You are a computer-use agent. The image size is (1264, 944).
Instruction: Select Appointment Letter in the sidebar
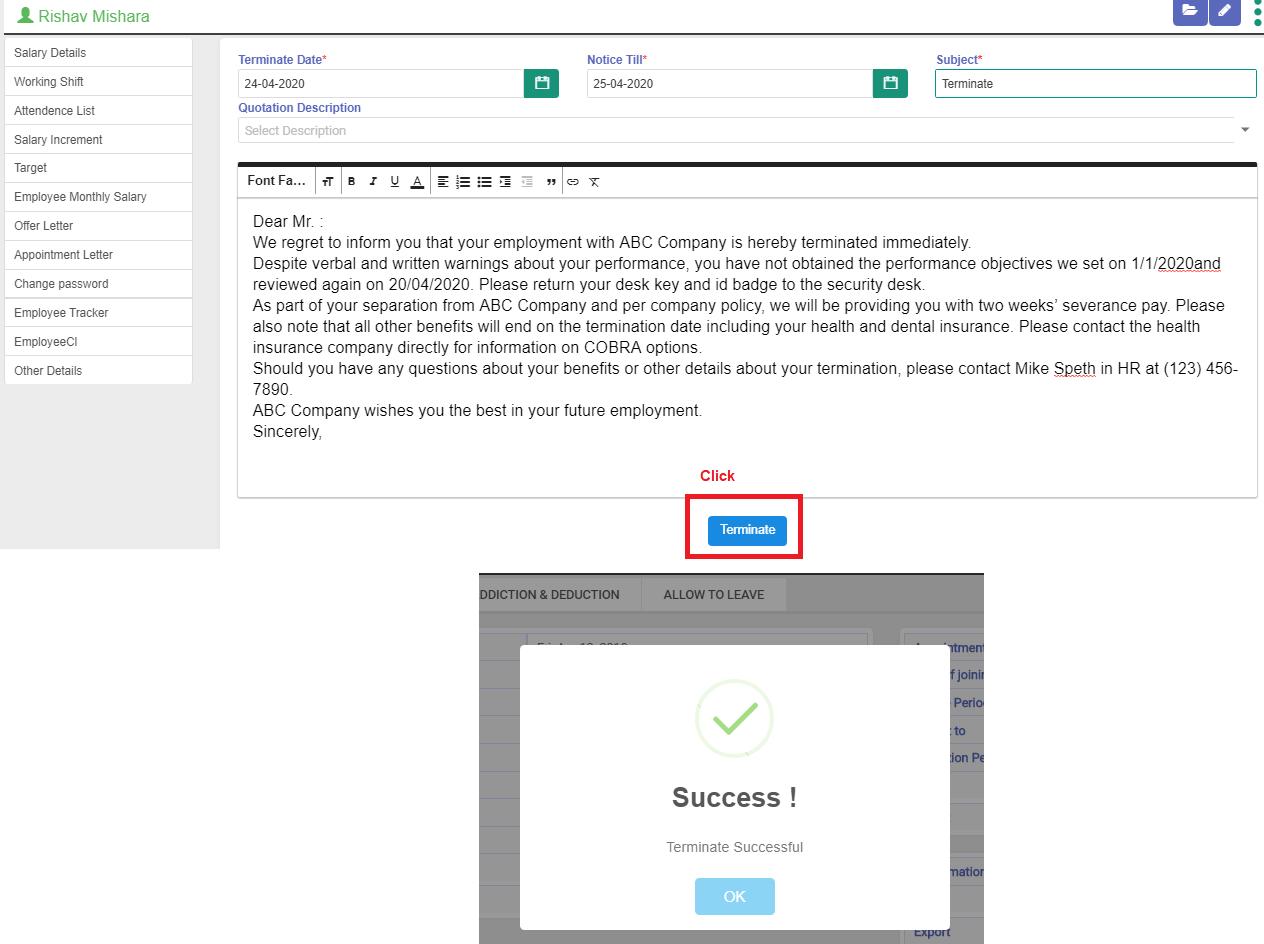pyautogui.click(x=65, y=254)
